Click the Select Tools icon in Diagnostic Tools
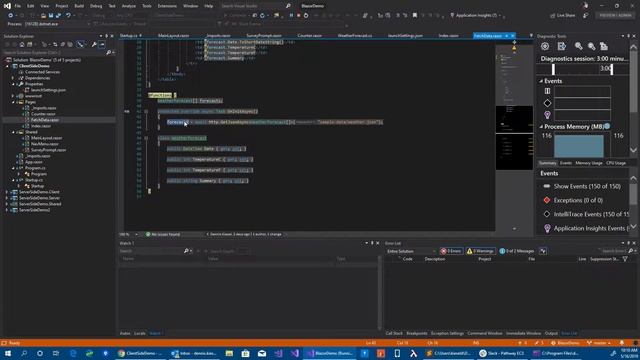The height and width of the screenshot is (360, 640). (x=562, y=46)
